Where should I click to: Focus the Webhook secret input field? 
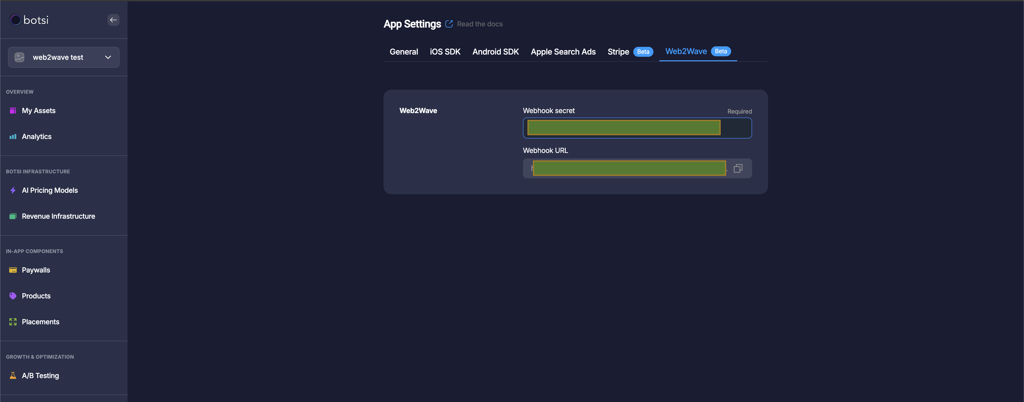pos(637,128)
